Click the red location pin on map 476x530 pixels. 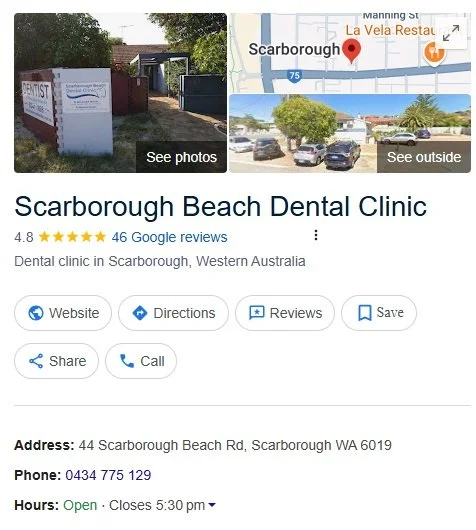click(x=352, y=51)
